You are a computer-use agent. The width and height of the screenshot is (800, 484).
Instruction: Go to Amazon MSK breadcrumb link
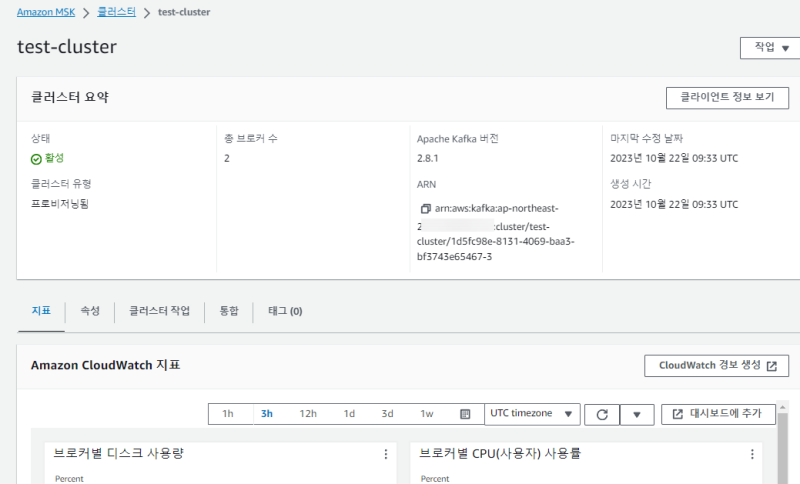tap(48, 12)
